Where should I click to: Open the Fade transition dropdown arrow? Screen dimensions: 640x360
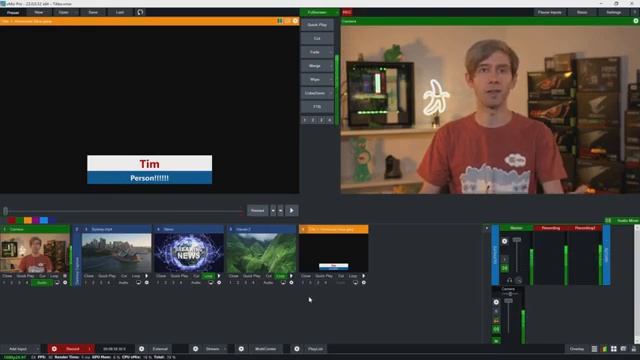click(x=331, y=52)
